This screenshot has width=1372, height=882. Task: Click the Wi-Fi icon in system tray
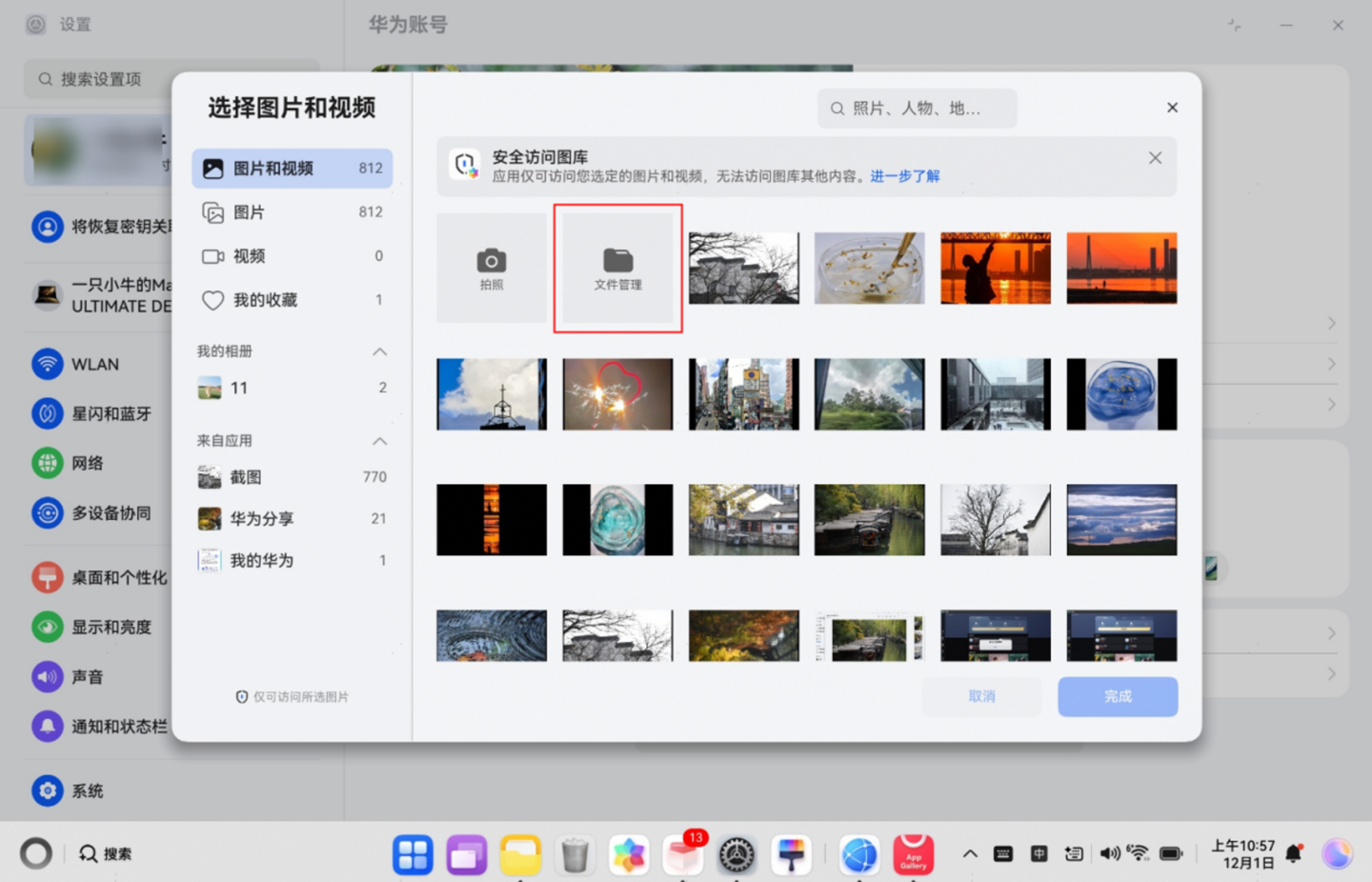click(x=1140, y=853)
